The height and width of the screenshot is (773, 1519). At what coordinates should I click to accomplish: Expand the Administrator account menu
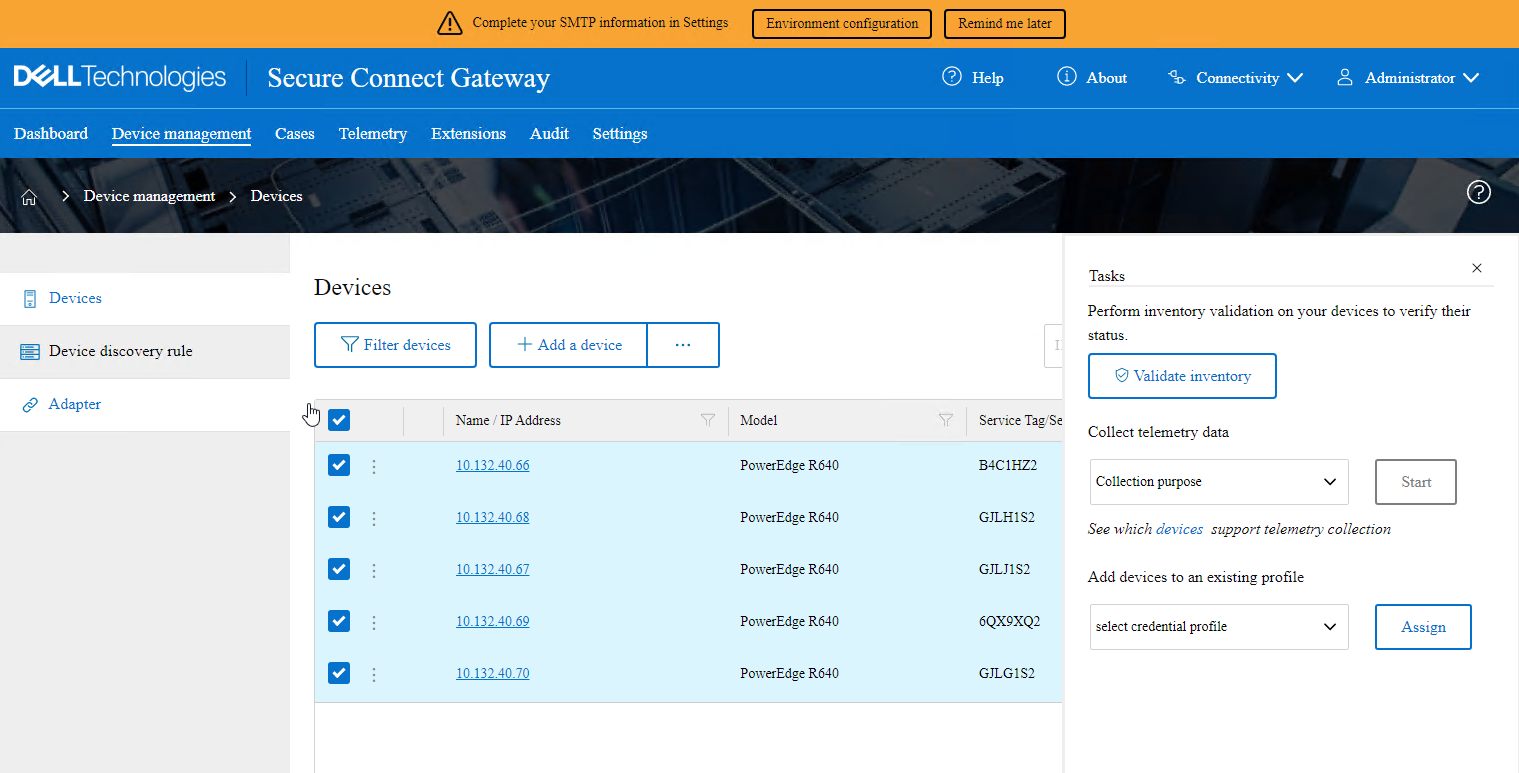click(x=1408, y=78)
